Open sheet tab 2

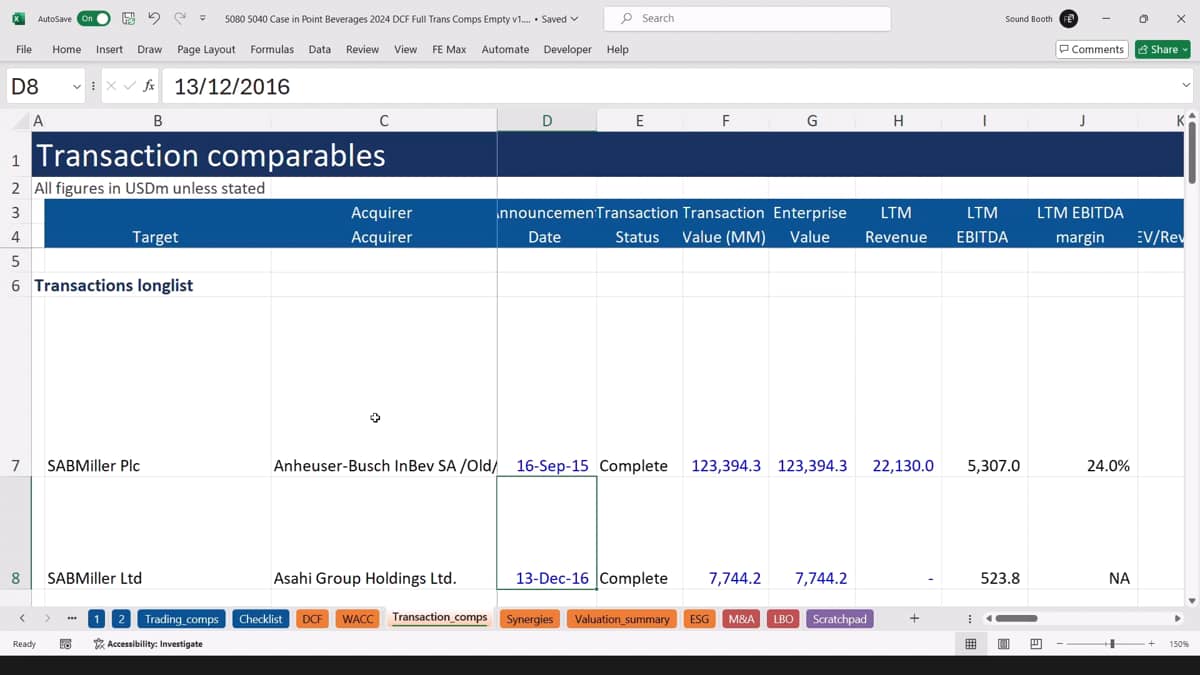point(122,619)
